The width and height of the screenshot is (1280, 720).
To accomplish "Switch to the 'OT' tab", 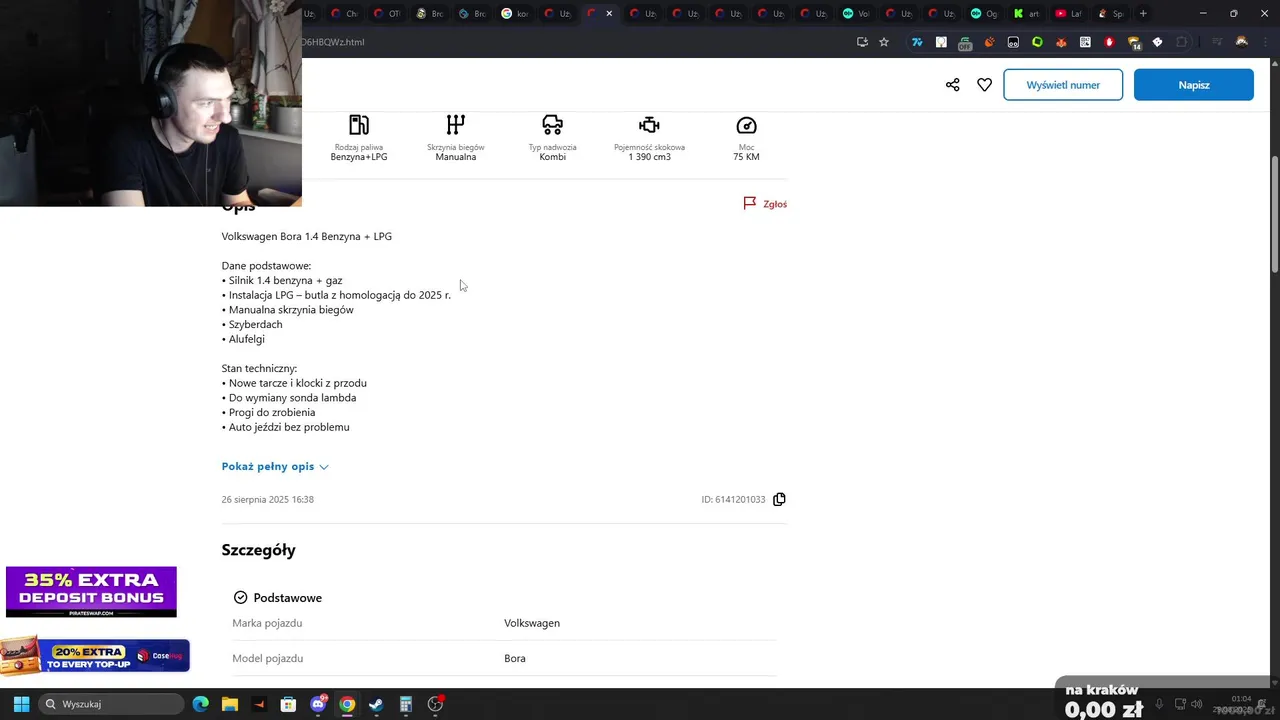I will (x=387, y=14).
